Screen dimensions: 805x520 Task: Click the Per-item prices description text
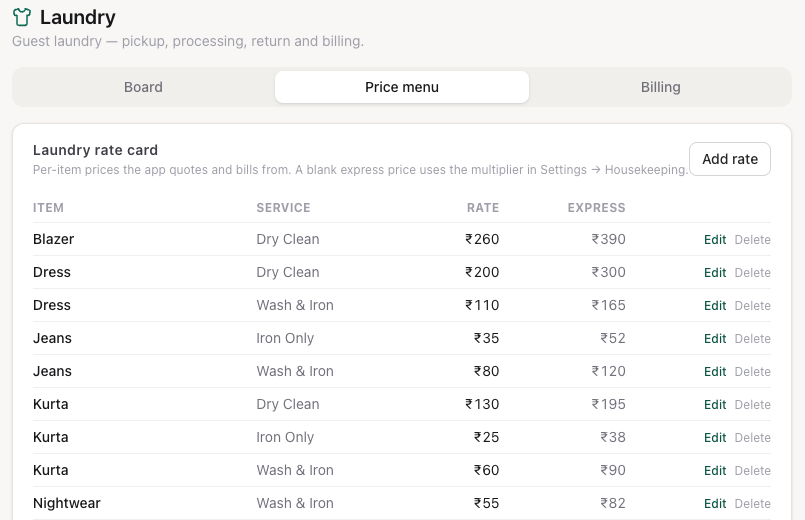(x=360, y=170)
